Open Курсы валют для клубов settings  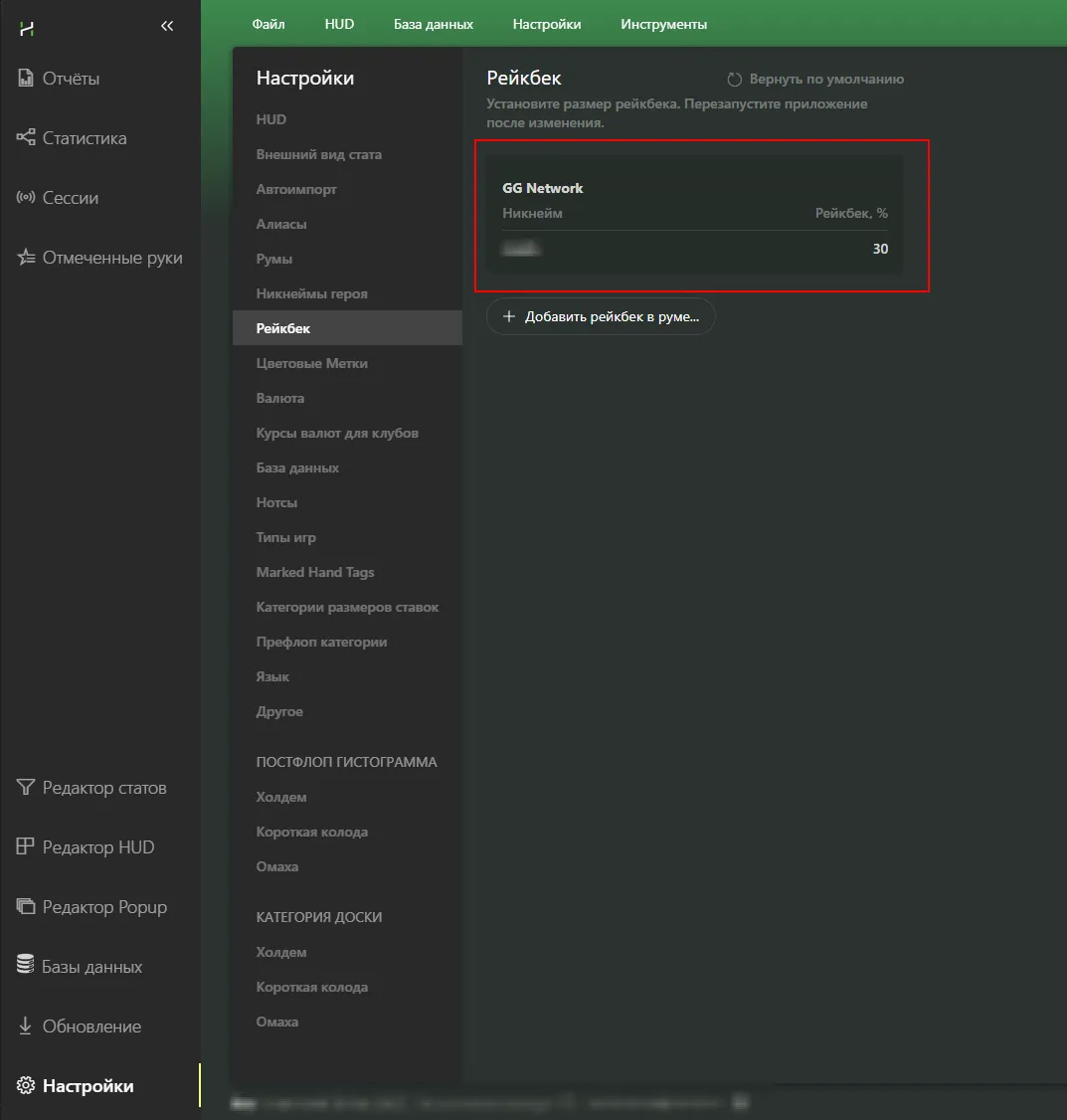click(x=337, y=433)
